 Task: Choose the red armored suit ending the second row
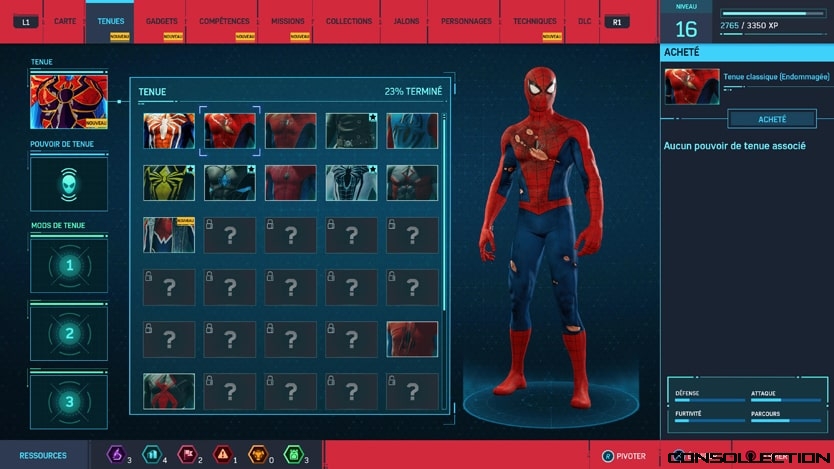[x=412, y=183]
